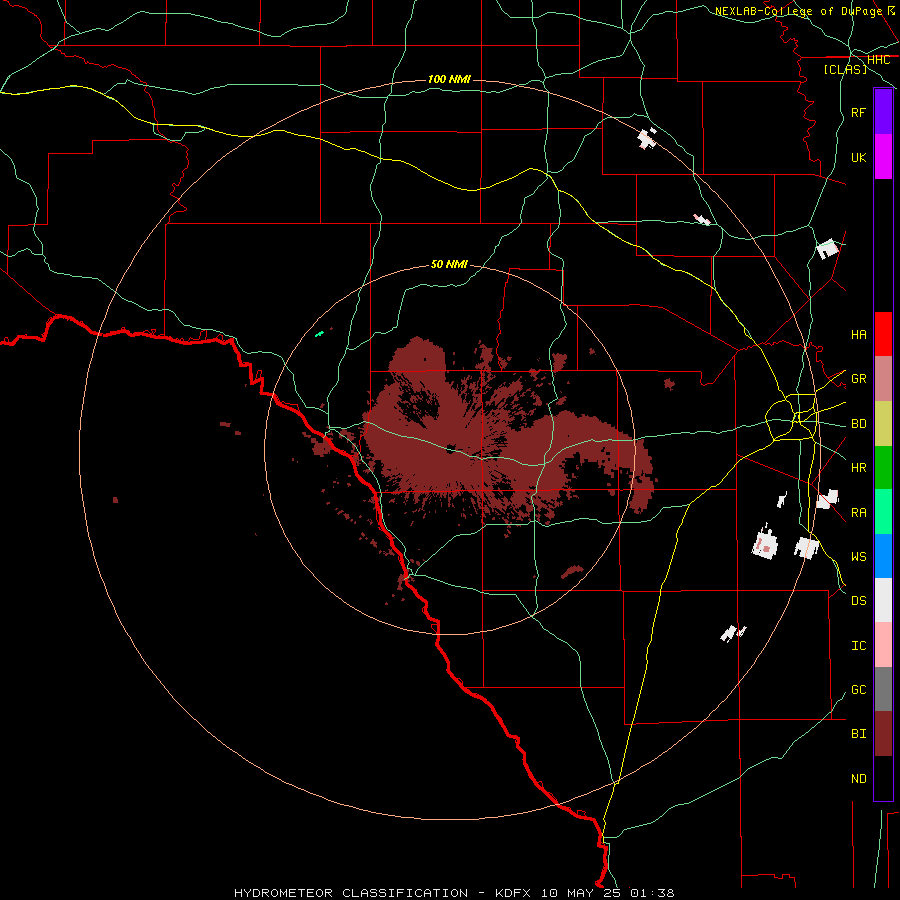Image resolution: width=900 pixels, height=900 pixels.
Task: Click the HHC product label
Action: [878, 60]
